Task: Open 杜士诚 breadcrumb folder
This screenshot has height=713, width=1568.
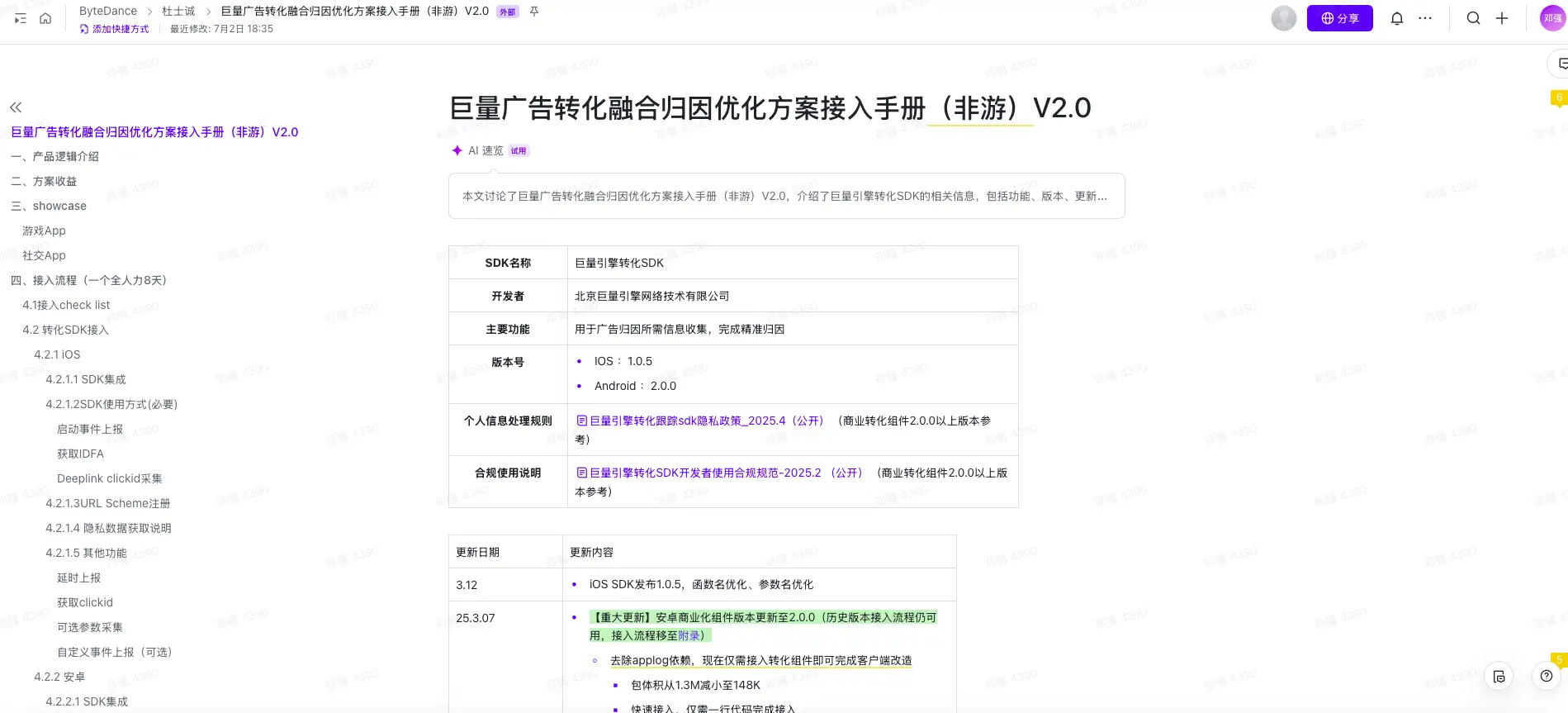Action: click(178, 11)
